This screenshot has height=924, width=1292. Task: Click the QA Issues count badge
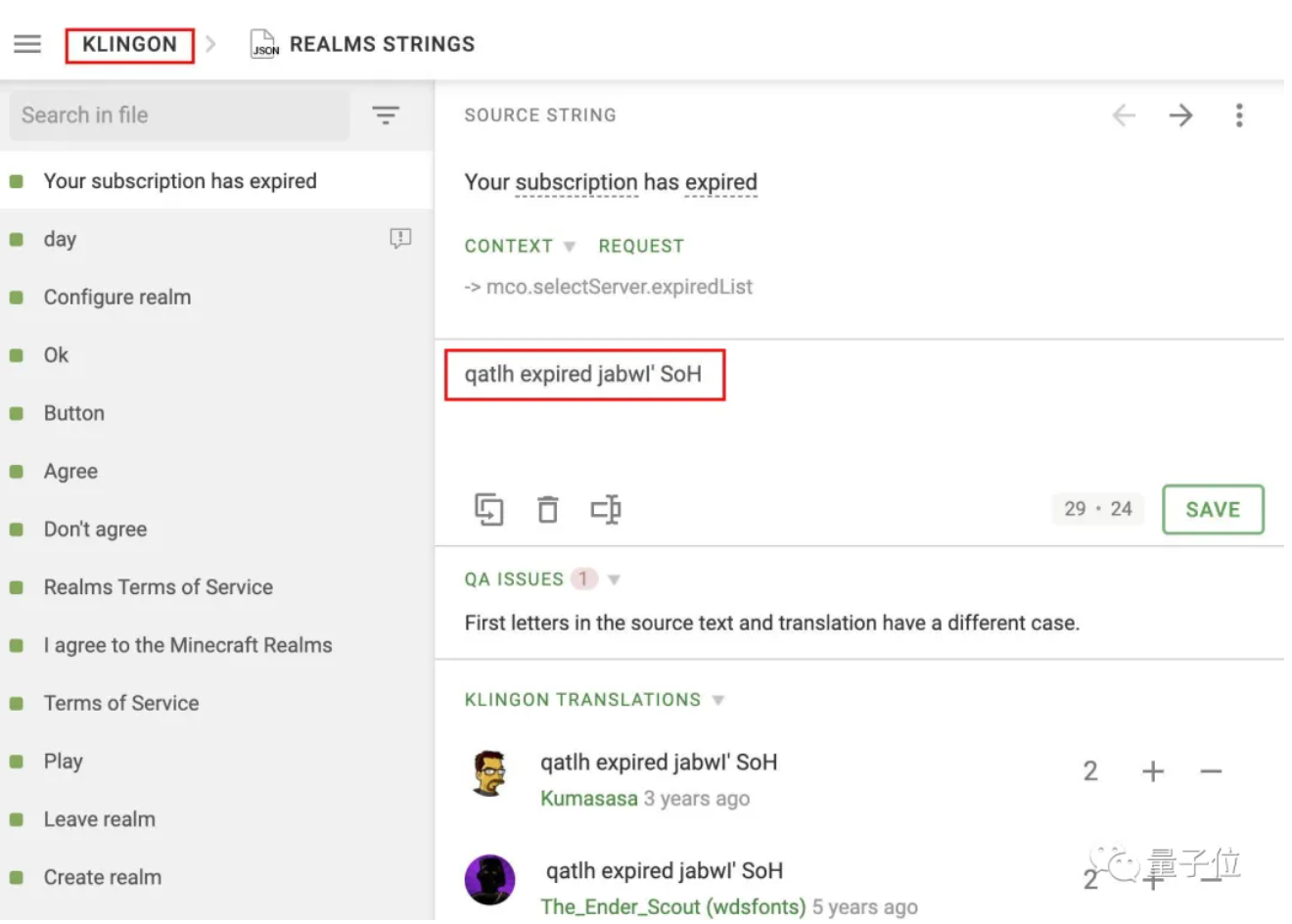coord(583,579)
